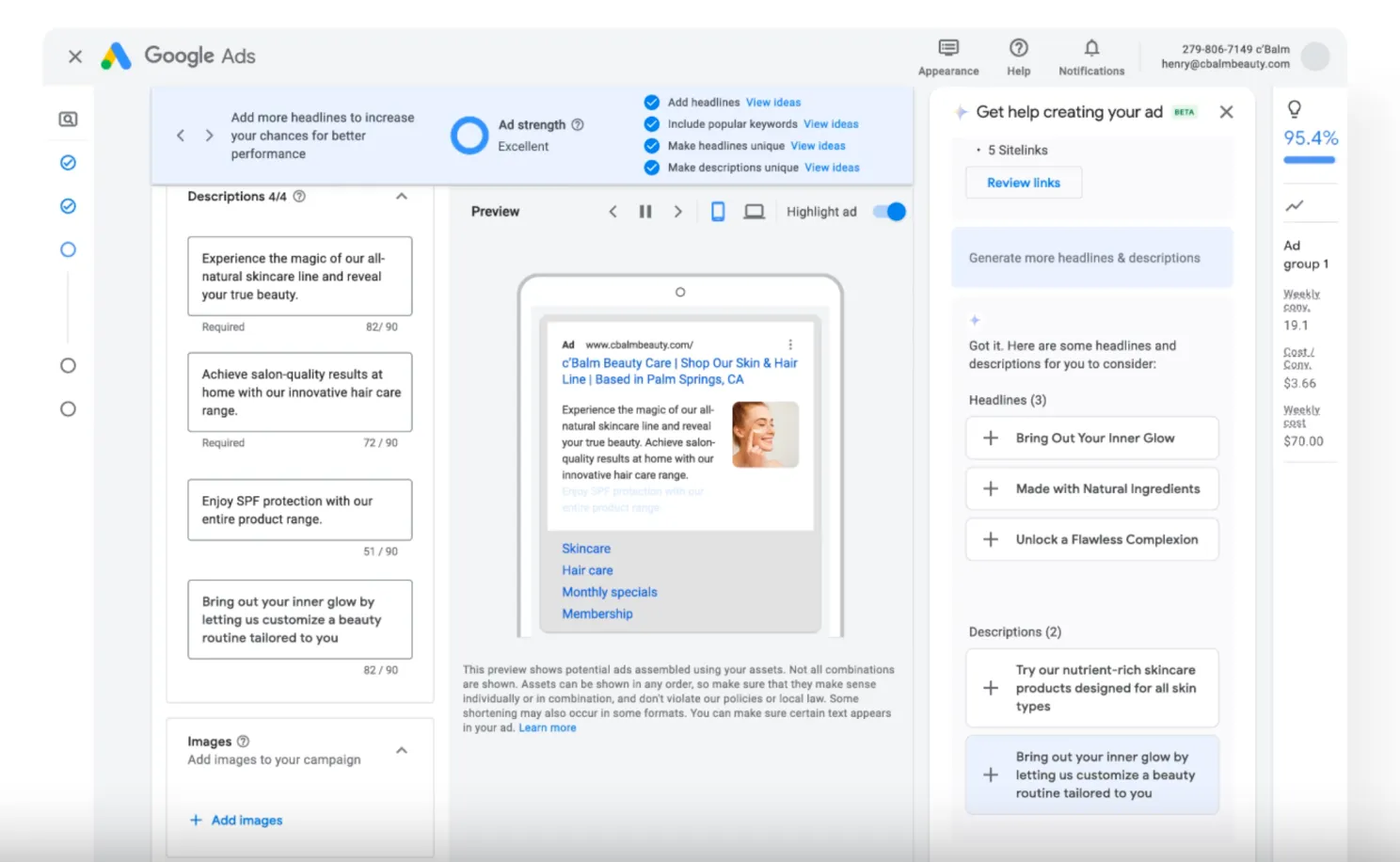1400x862 pixels.
Task: Click the ad preview headline link
Action: coord(679,371)
